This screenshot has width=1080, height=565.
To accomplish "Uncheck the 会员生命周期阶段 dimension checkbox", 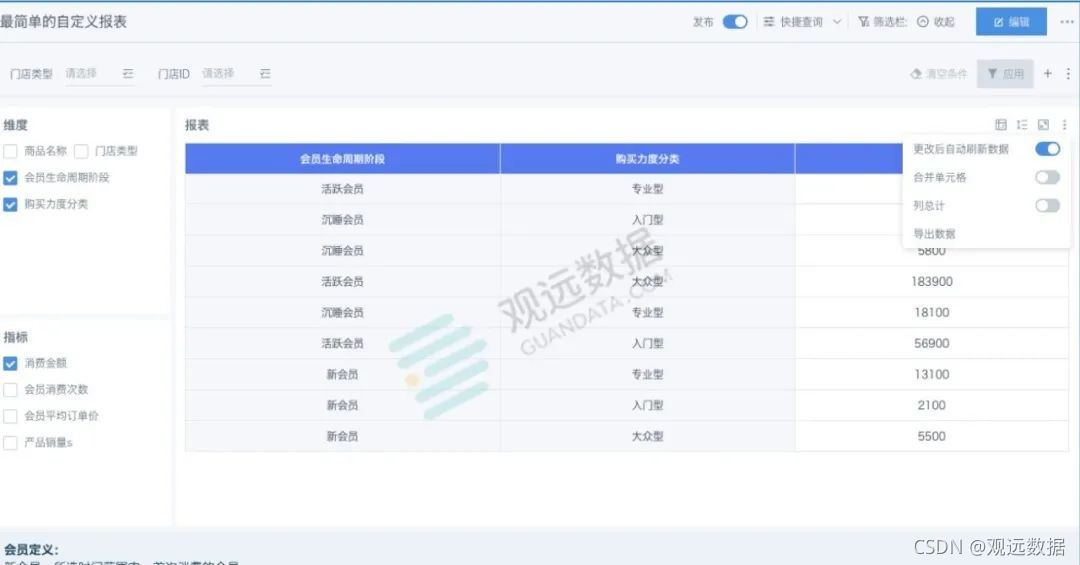I will point(10,178).
